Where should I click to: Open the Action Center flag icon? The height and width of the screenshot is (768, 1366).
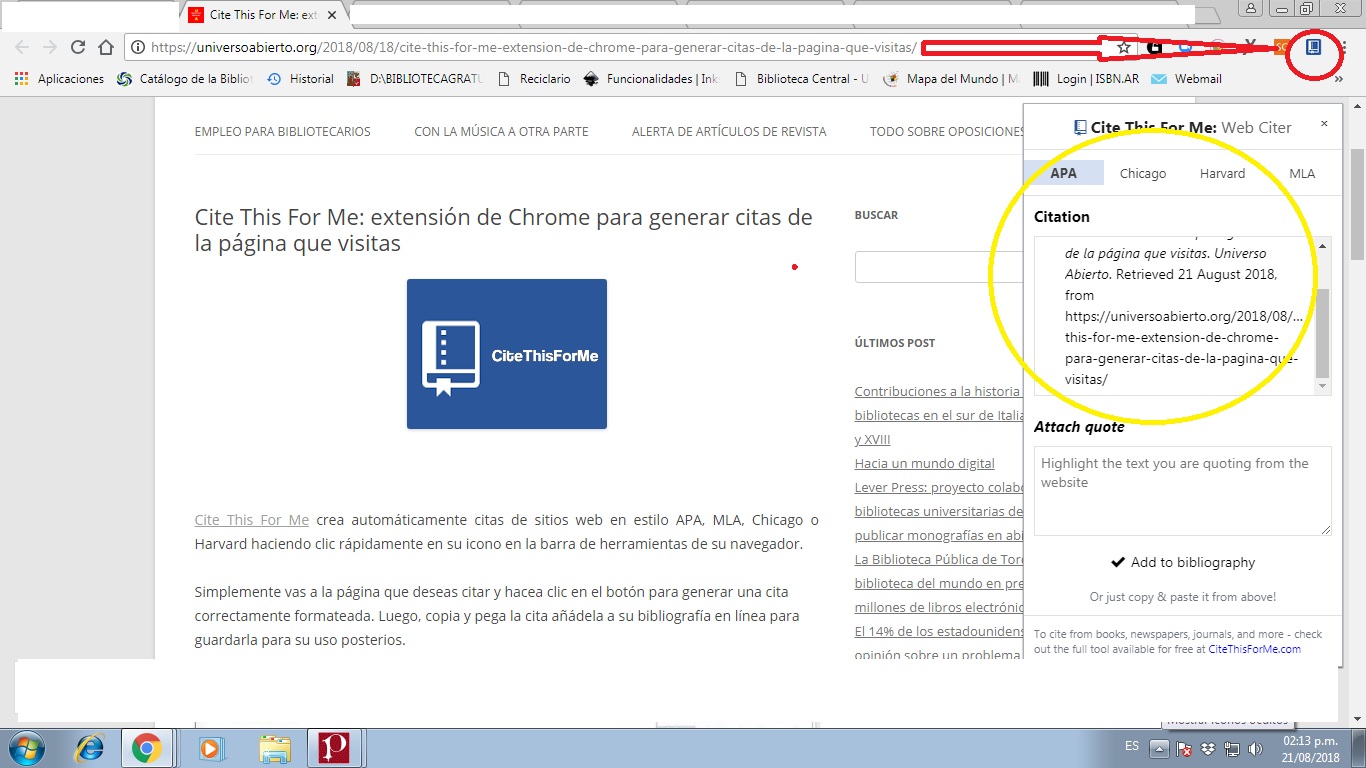pos(1183,748)
